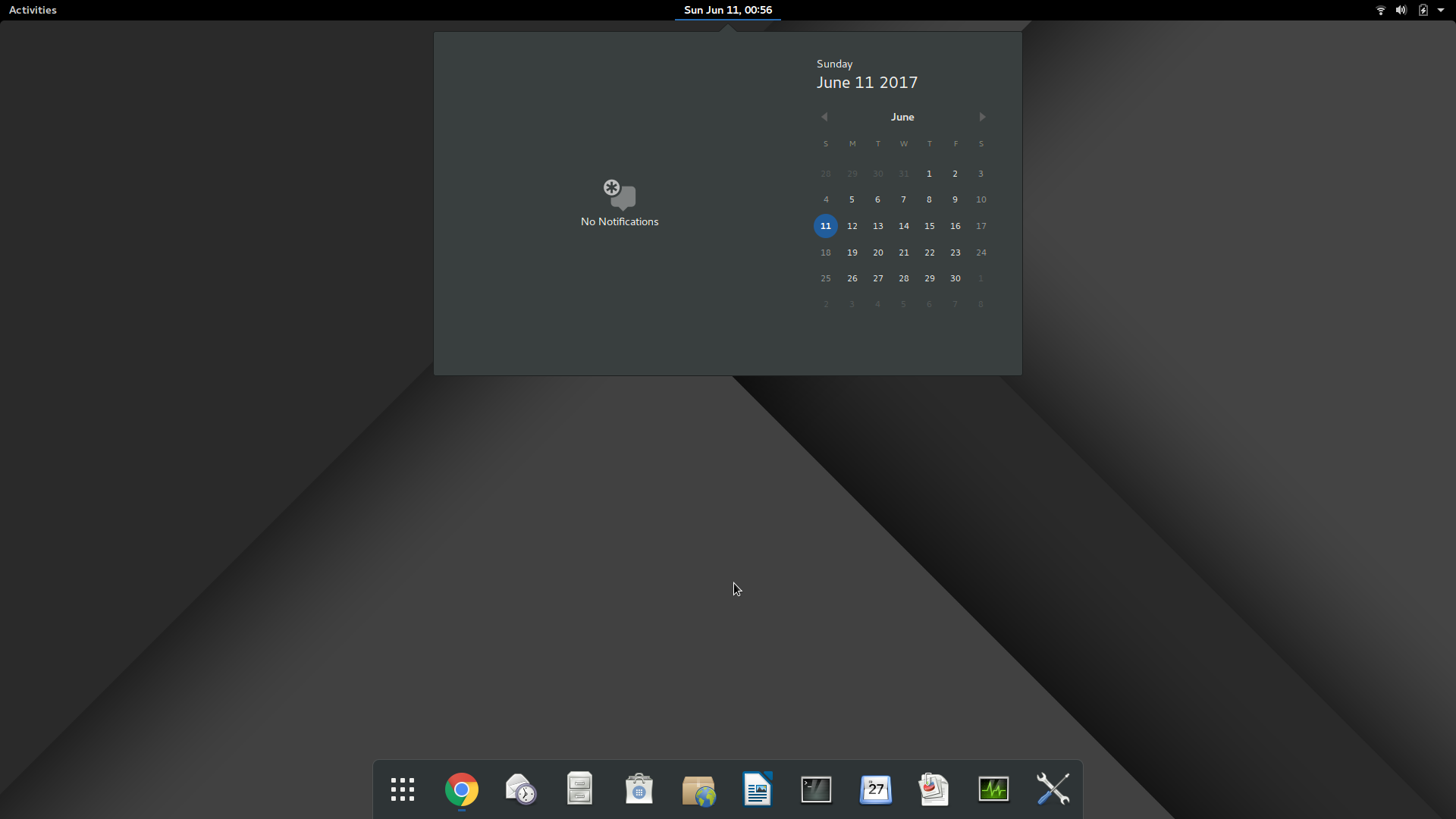Go to next month in calendar
The width and height of the screenshot is (1456, 819).
pos(982,117)
